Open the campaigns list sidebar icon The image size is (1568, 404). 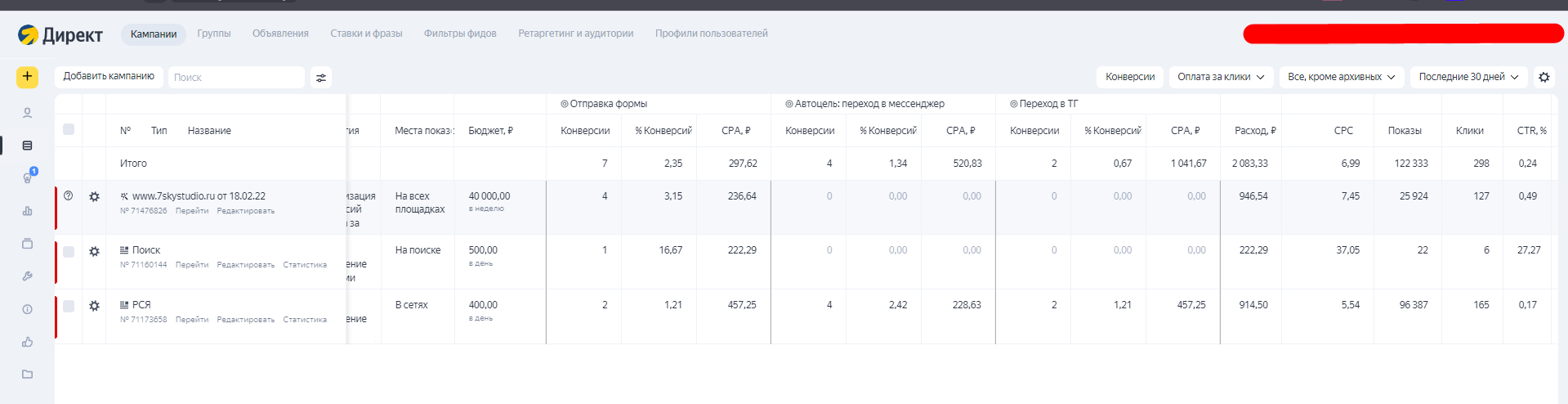pyautogui.click(x=27, y=146)
